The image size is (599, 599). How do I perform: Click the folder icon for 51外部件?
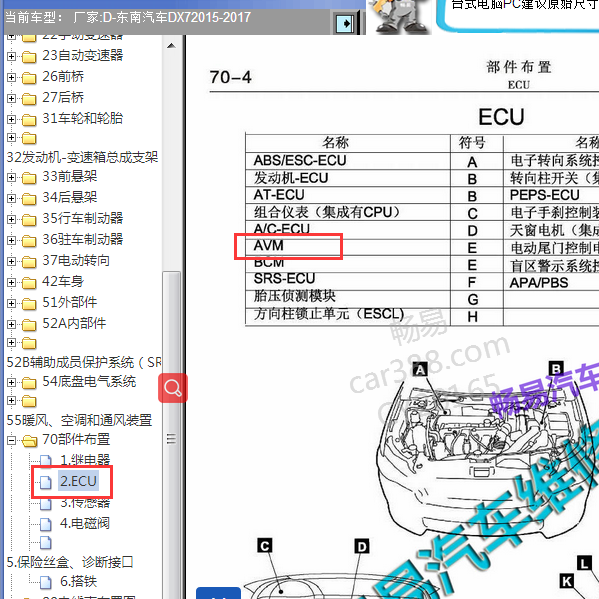pyautogui.click(x=29, y=304)
